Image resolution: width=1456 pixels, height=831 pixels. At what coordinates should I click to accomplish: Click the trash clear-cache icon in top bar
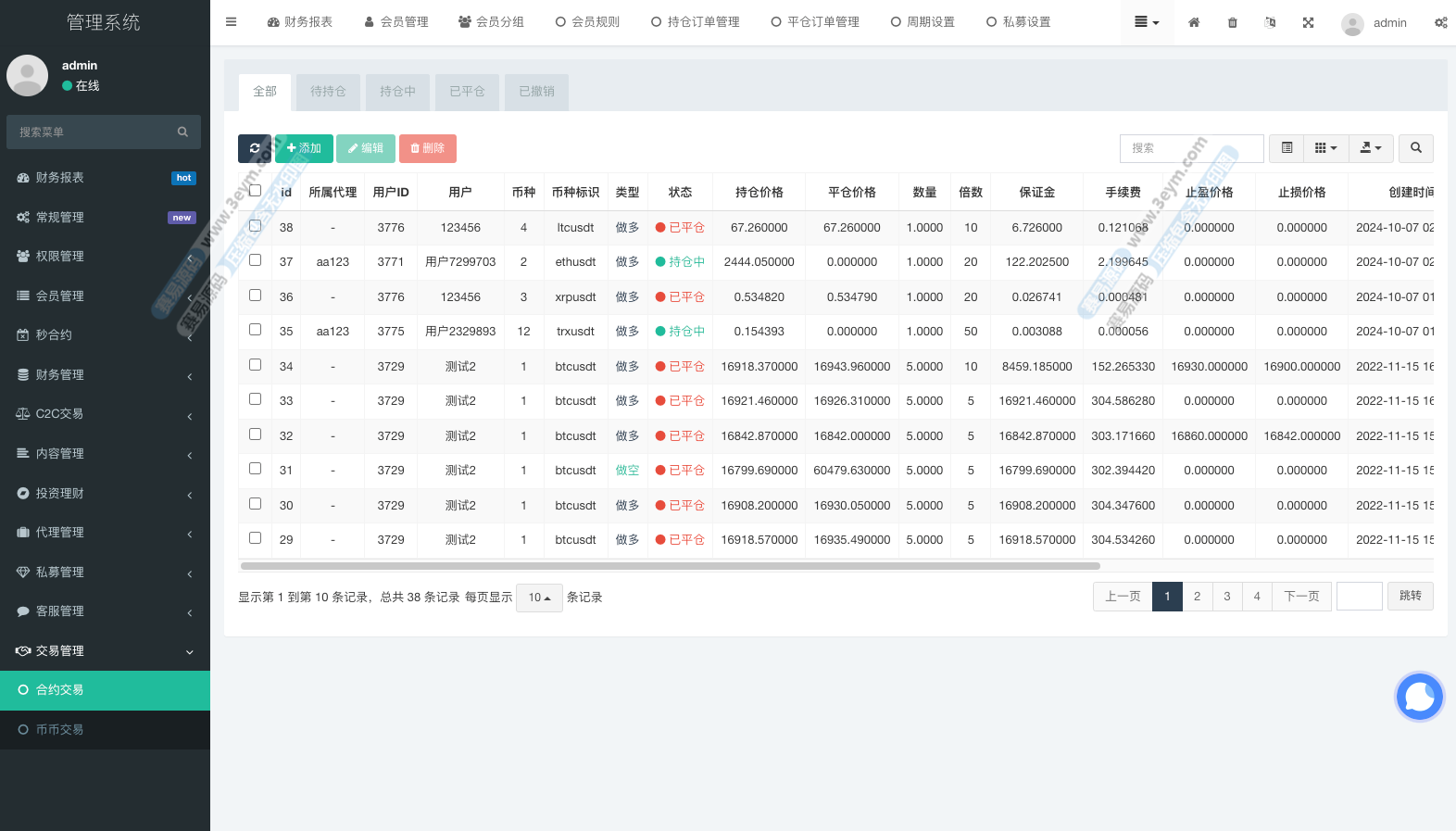click(x=1232, y=22)
